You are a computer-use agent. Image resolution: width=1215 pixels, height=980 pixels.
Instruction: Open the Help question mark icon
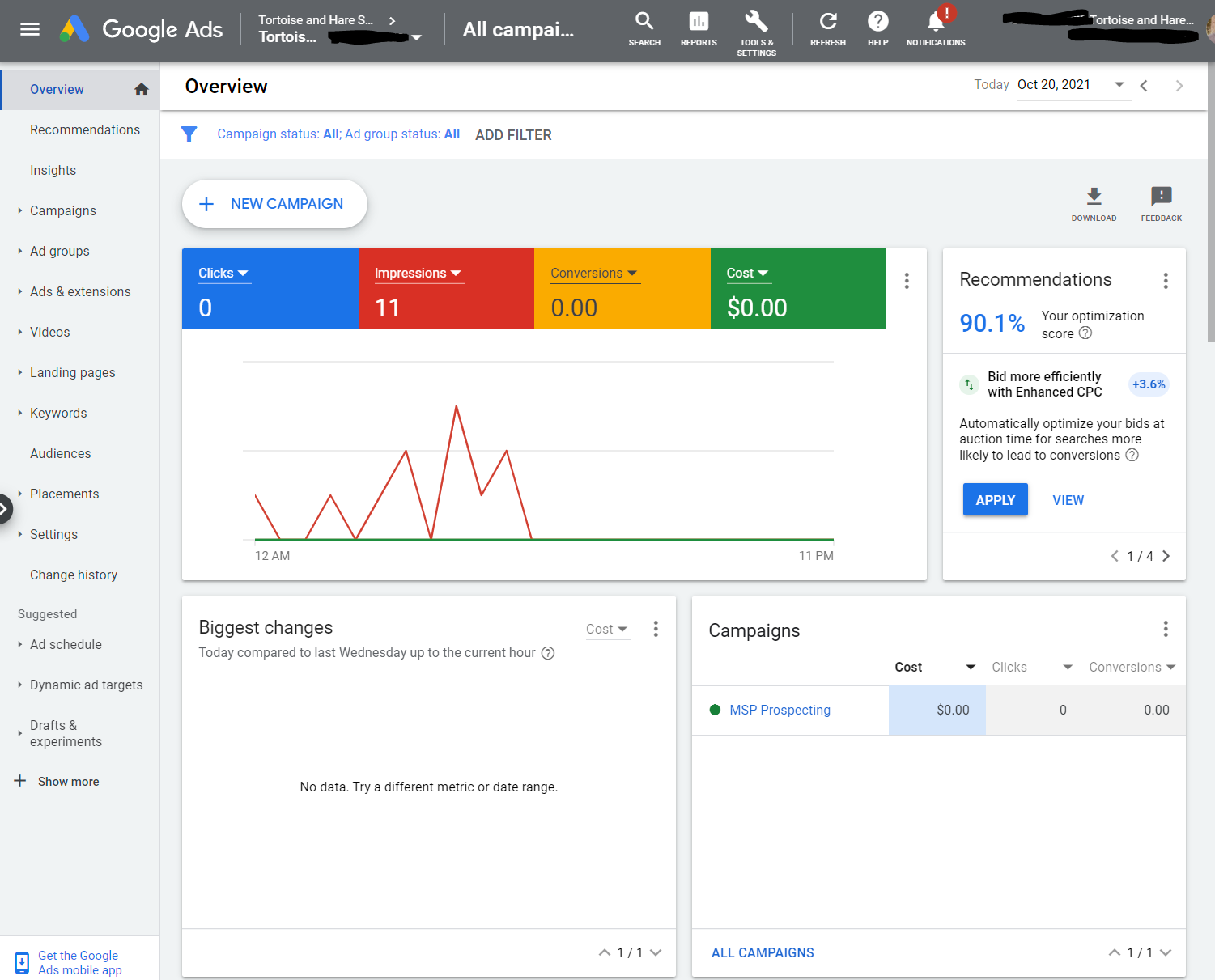point(877,22)
